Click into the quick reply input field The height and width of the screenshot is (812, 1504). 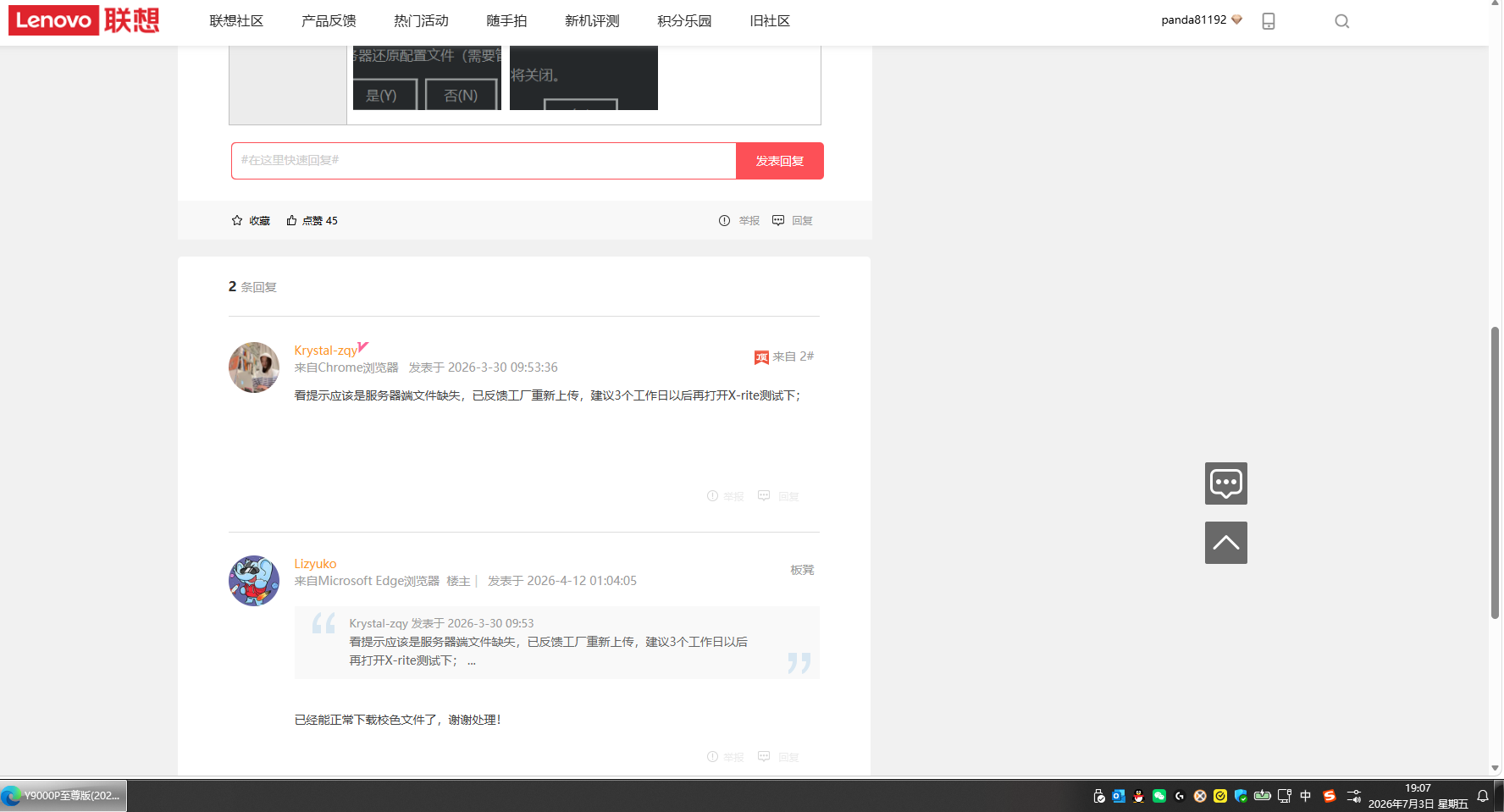(484, 161)
